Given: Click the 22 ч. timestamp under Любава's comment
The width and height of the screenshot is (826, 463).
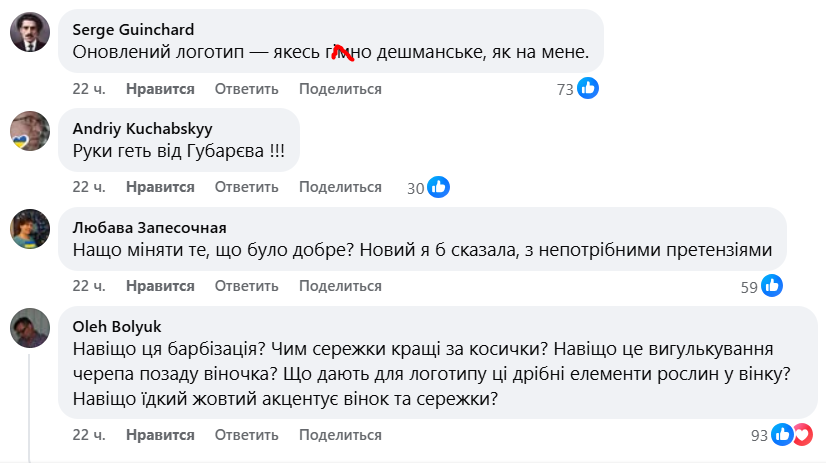Looking at the screenshot, I should (x=88, y=286).
